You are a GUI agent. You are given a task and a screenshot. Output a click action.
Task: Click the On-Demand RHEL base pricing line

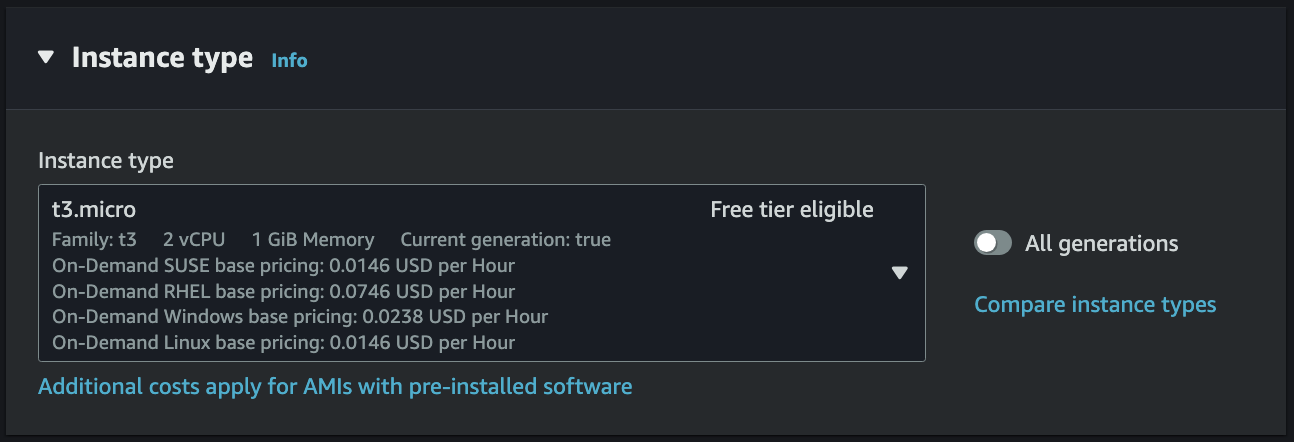283,292
